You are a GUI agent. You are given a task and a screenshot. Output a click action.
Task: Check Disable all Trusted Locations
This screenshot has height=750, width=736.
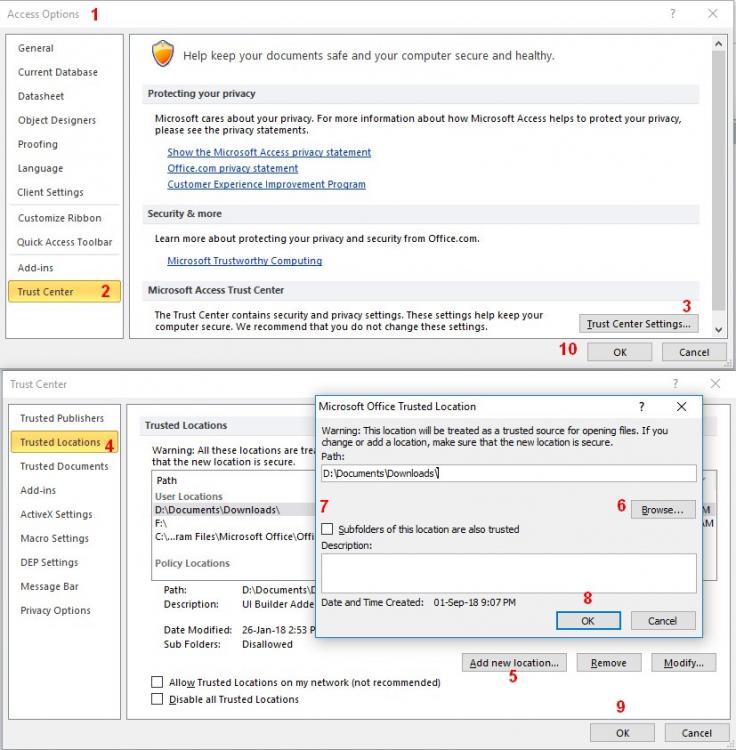click(157, 699)
